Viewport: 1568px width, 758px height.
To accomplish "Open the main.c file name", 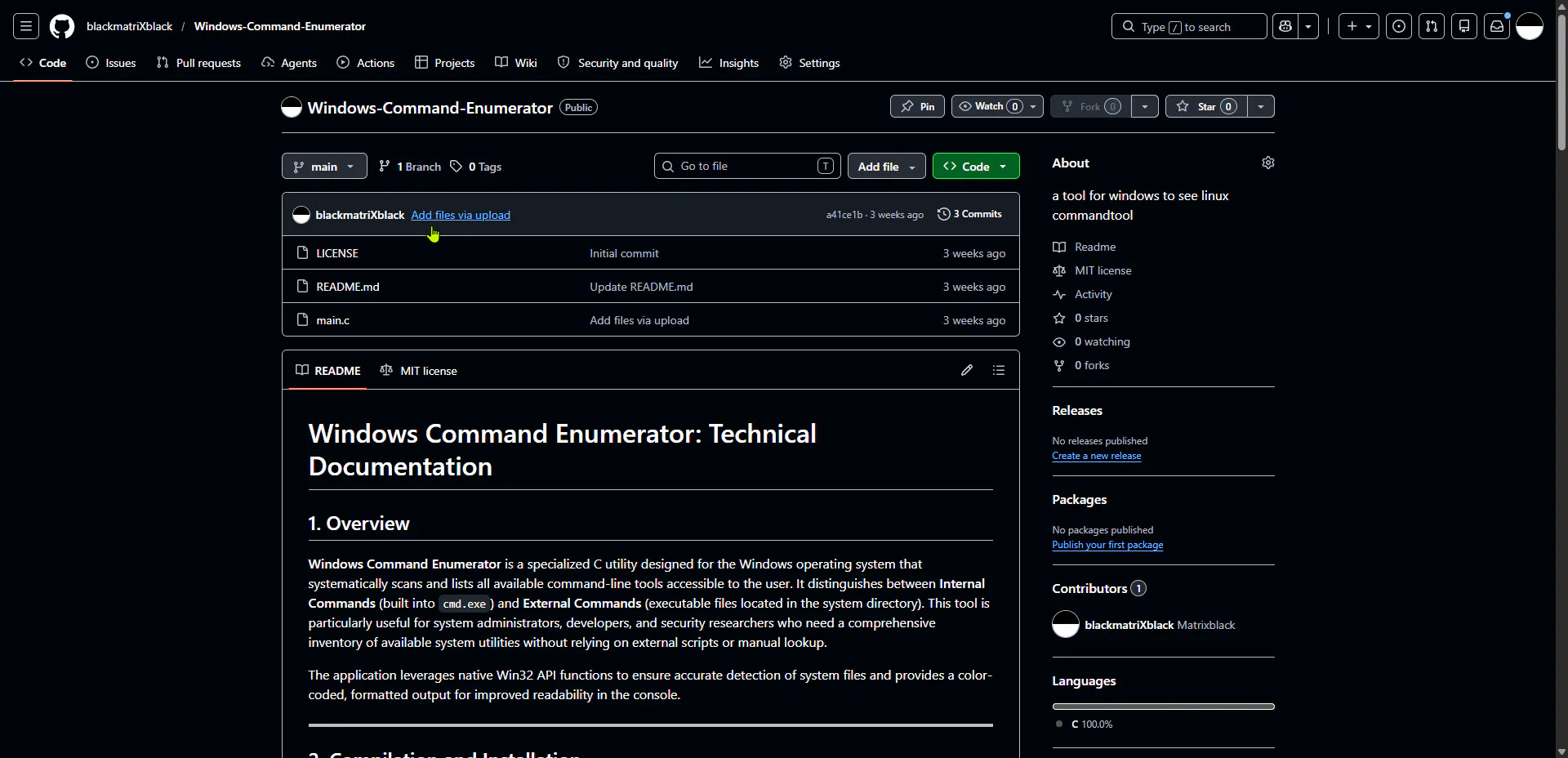I will coord(333,320).
